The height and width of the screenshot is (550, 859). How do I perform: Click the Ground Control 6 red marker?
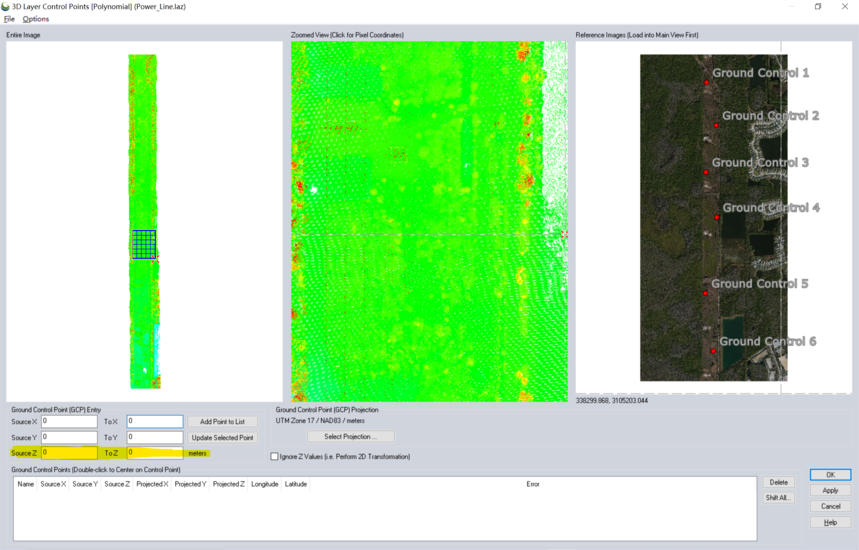click(x=713, y=351)
